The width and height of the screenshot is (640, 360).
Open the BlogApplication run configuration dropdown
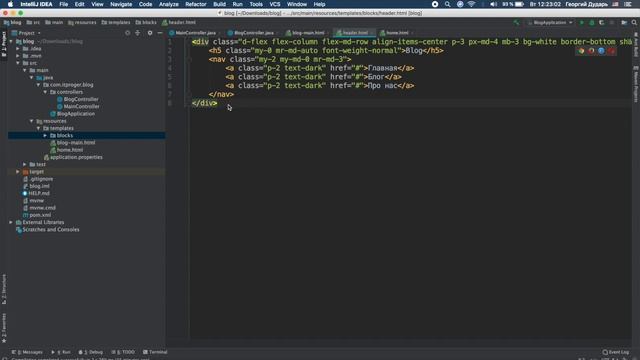point(550,22)
